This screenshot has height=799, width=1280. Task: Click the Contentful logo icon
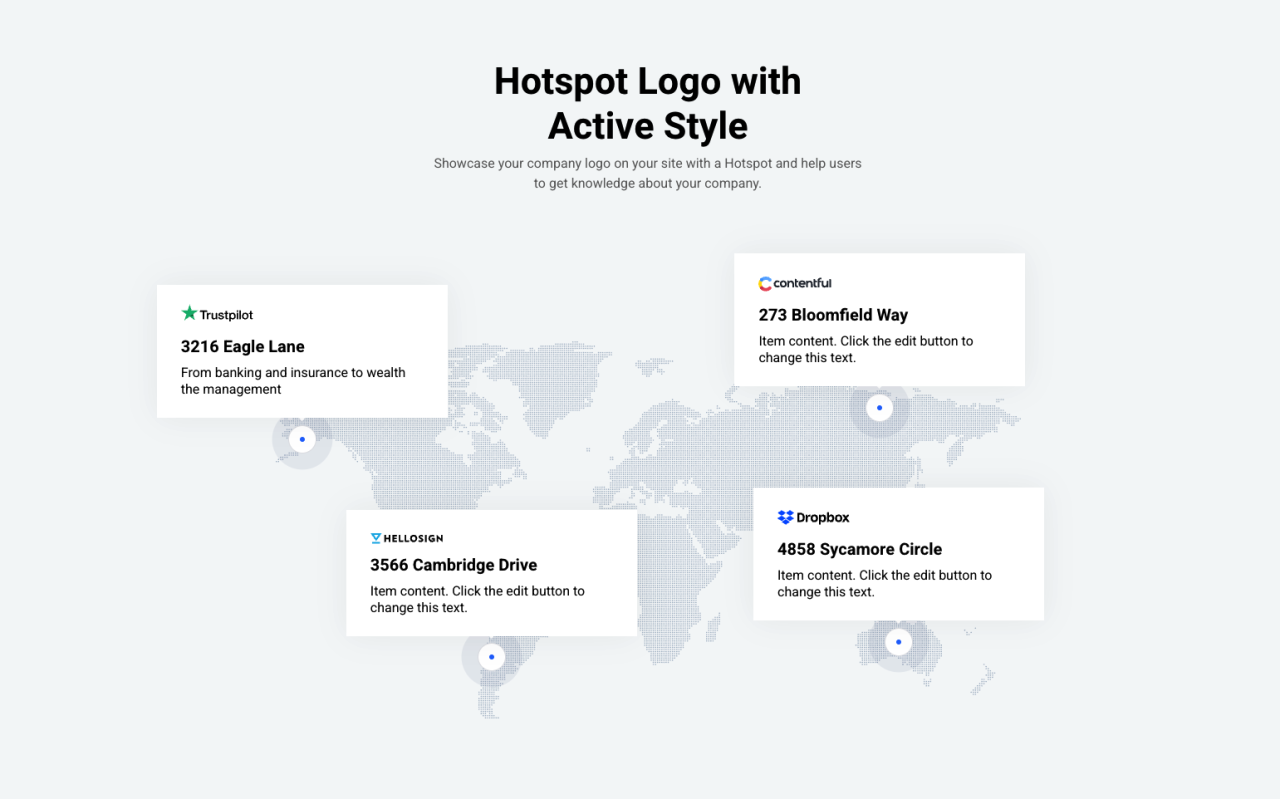click(765, 284)
